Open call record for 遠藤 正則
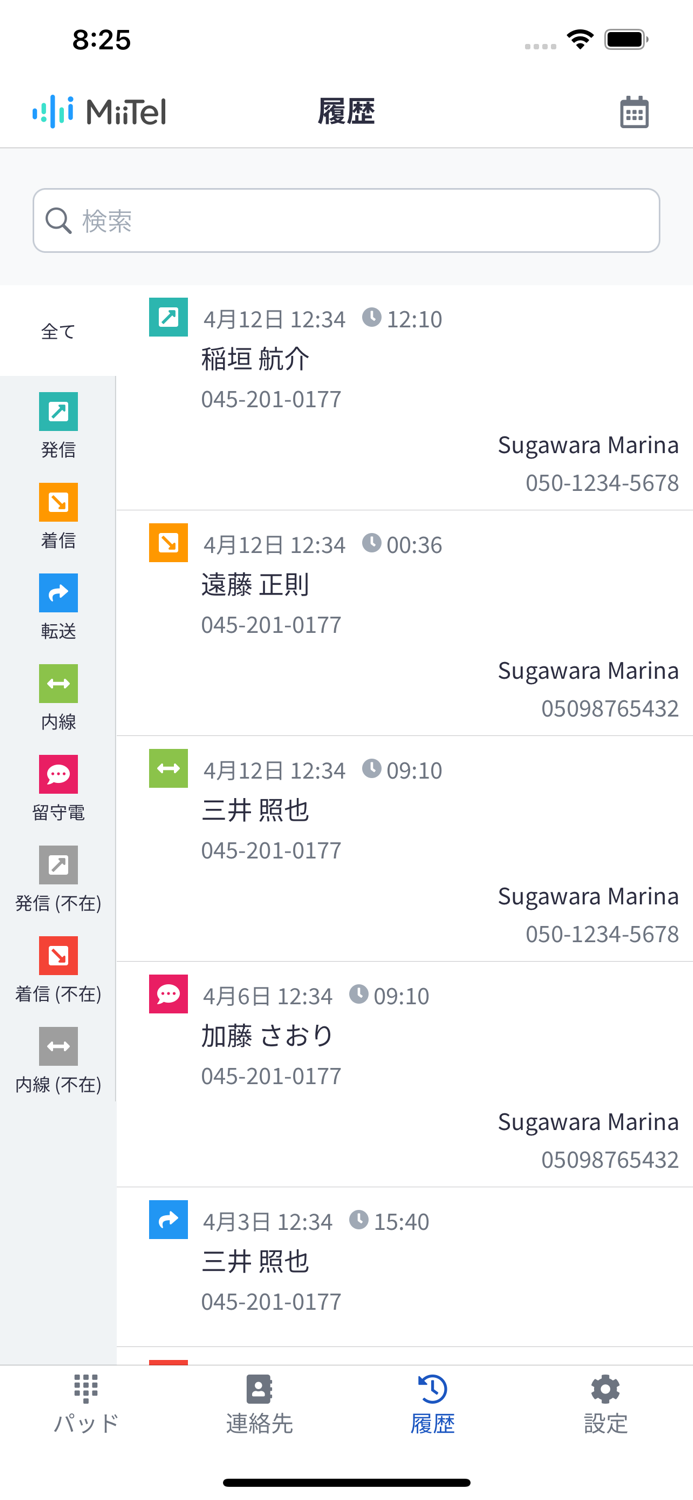Image resolution: width=693 pixels, height=1500 pixels. pos(404,623)
